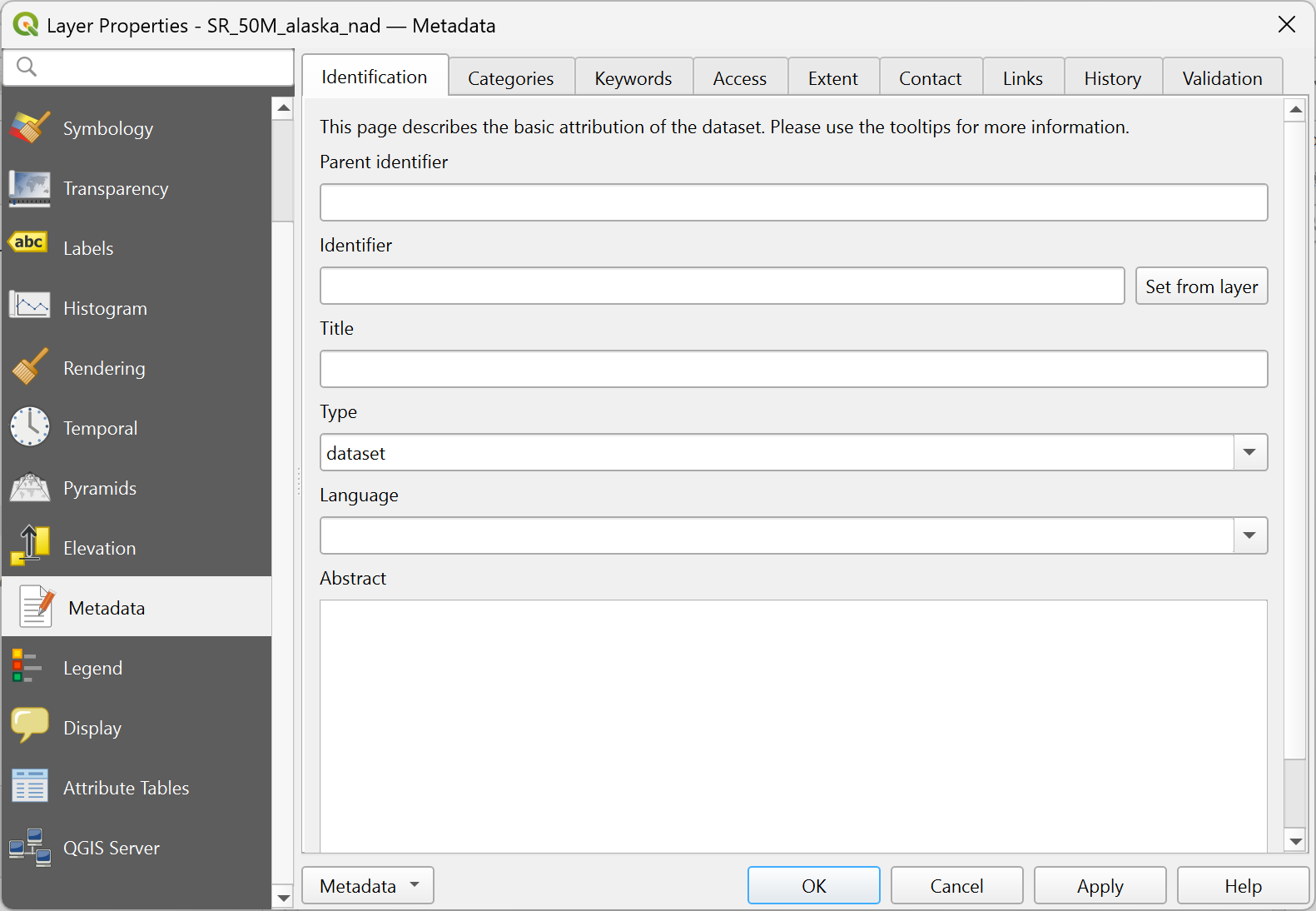Expand the Language combo box

(x=1249, y=535)
